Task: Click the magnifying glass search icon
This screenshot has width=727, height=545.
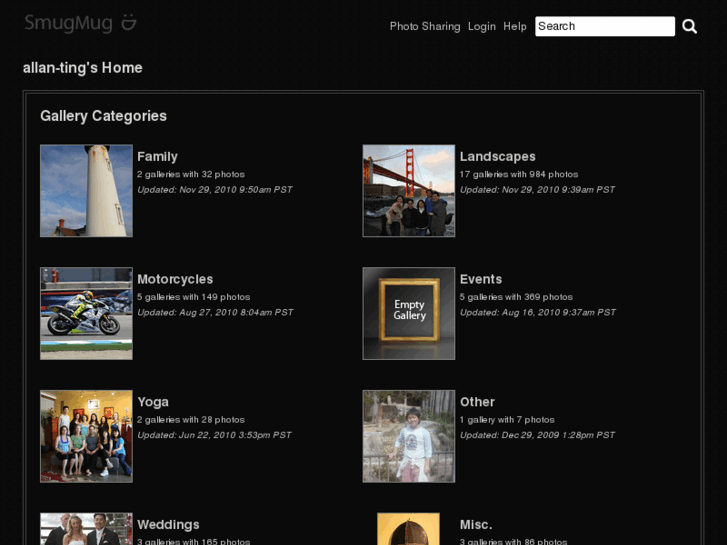Action: (689, 26)
